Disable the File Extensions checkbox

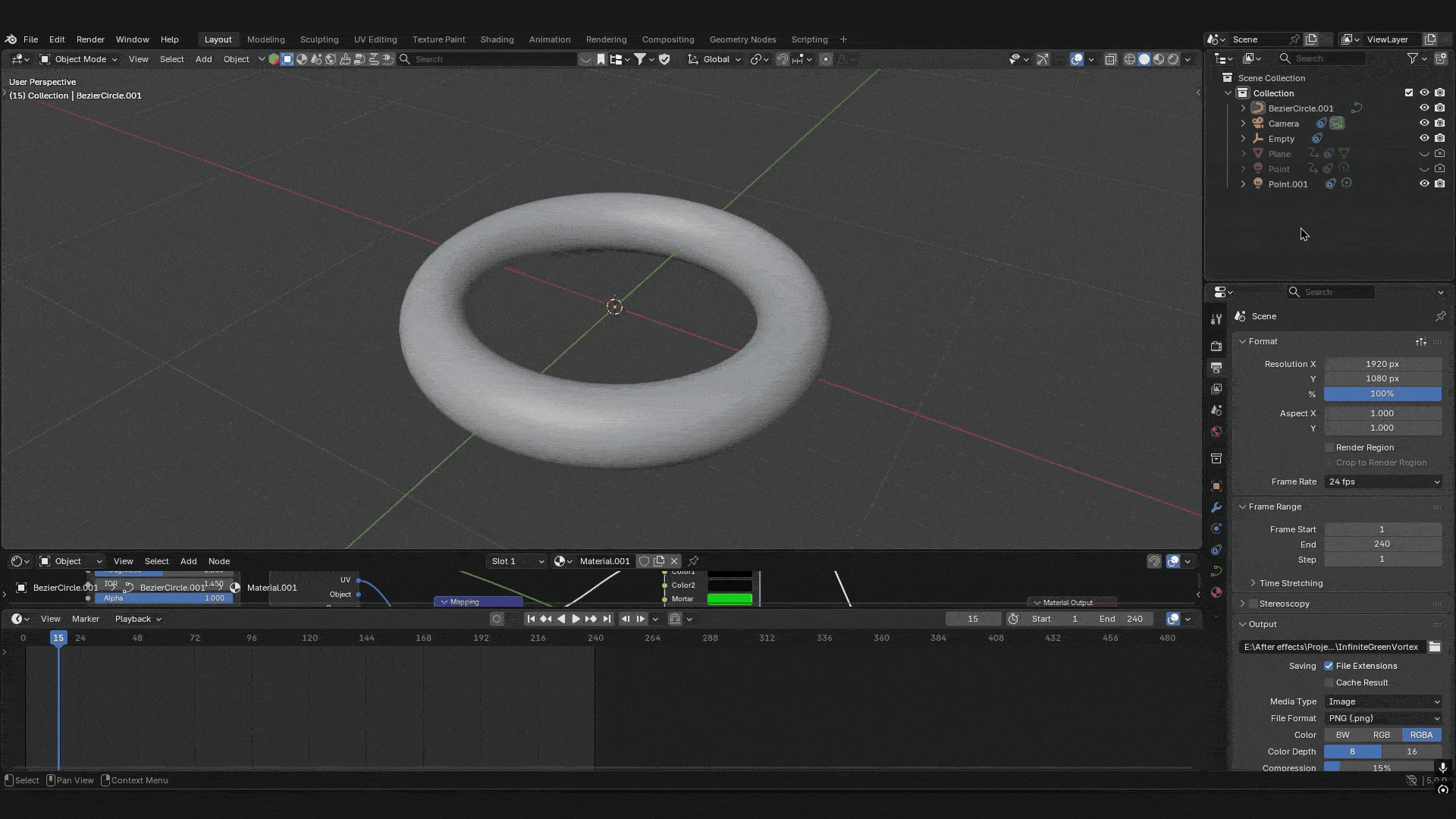point(1329,666)
